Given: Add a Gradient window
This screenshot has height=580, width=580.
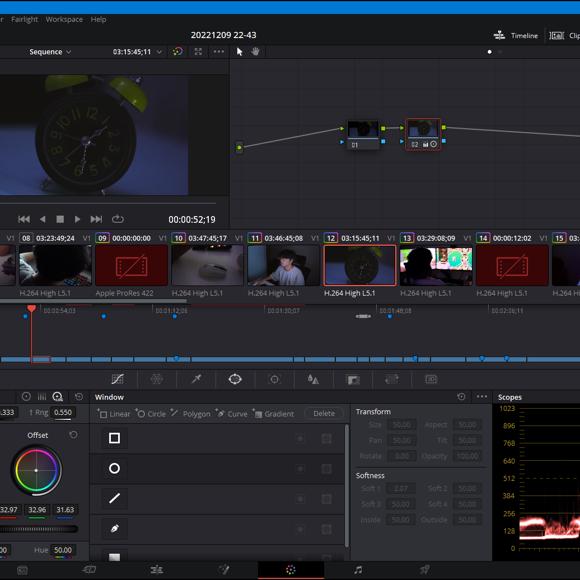Looking at the screenshot, I should point(273,414).
